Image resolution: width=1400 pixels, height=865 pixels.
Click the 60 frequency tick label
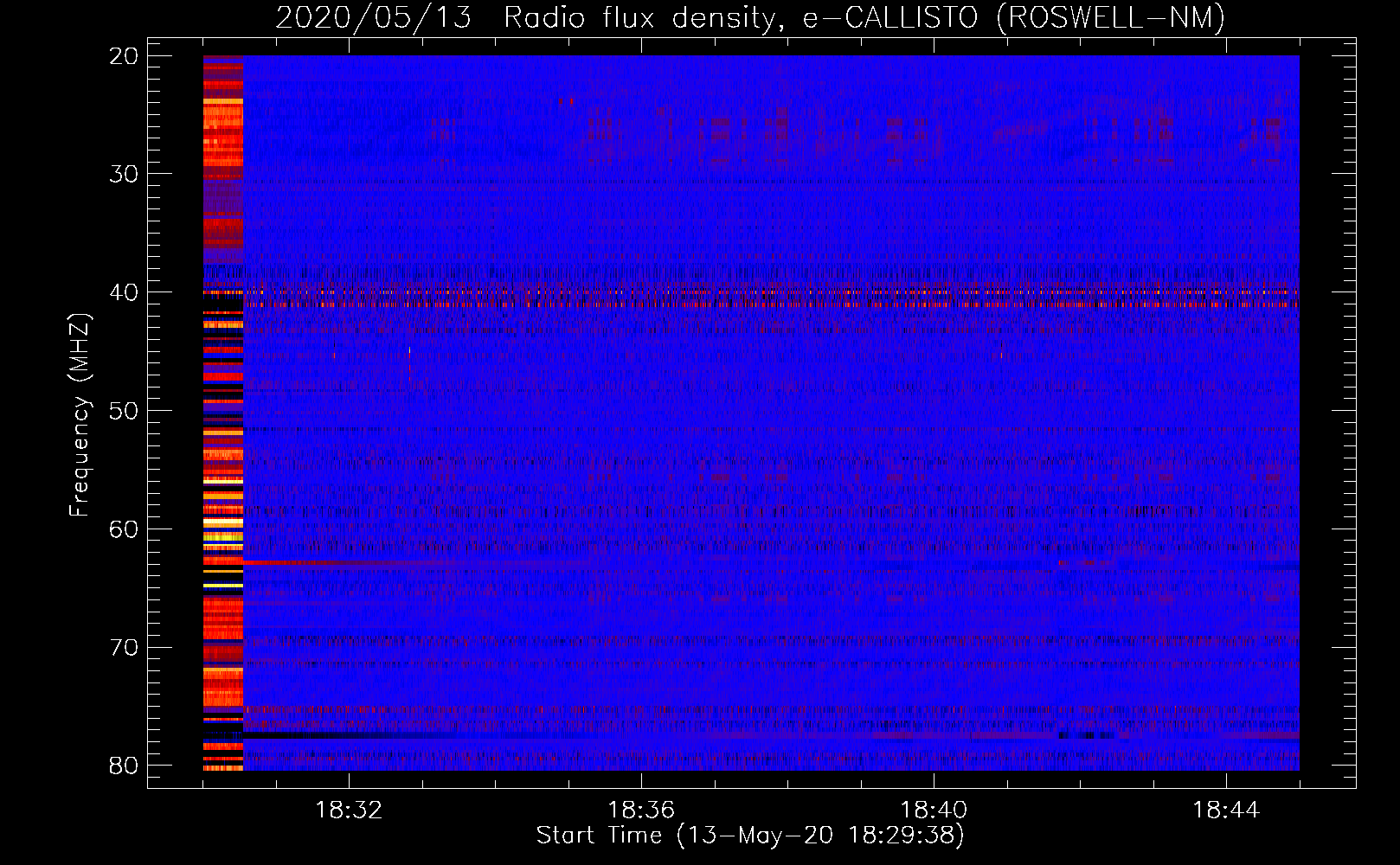124,529
